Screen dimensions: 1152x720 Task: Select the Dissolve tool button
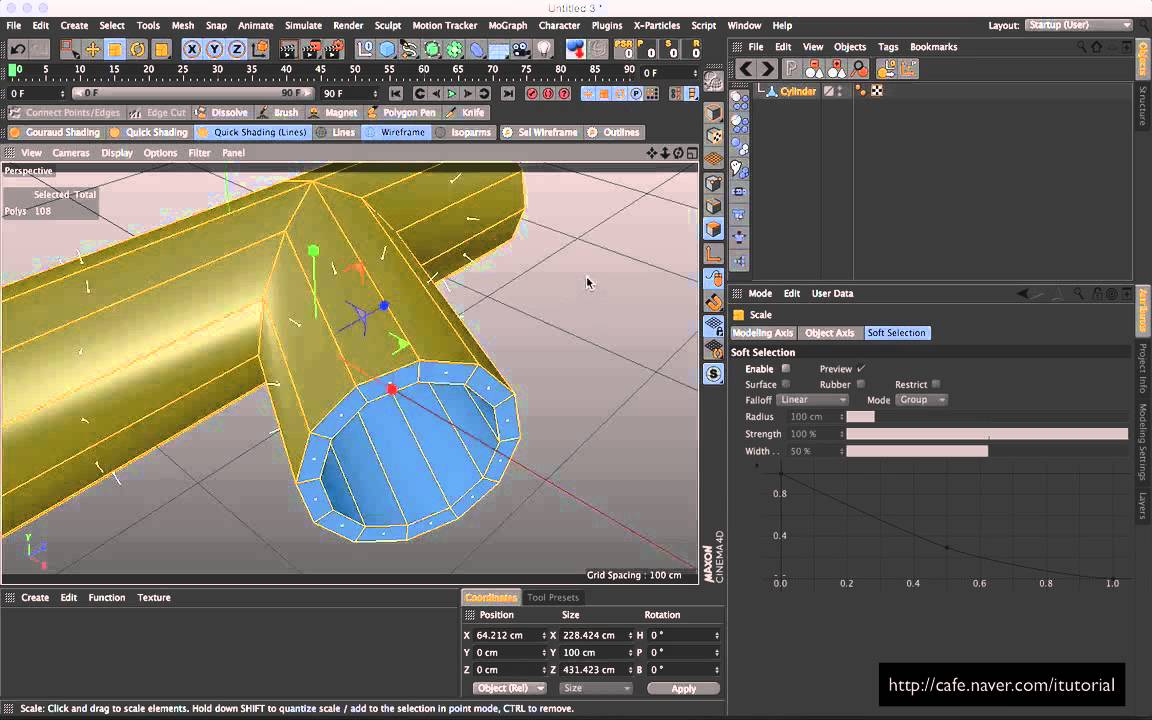pos(223,112)
